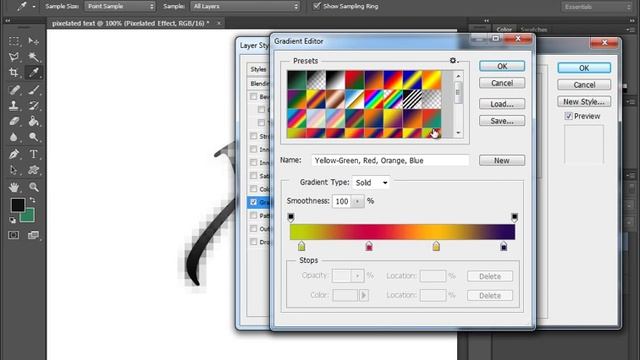The height and width of the screenshot is (360, 640).
Task: Select the Hand tool
Action: tap(14, 187)
